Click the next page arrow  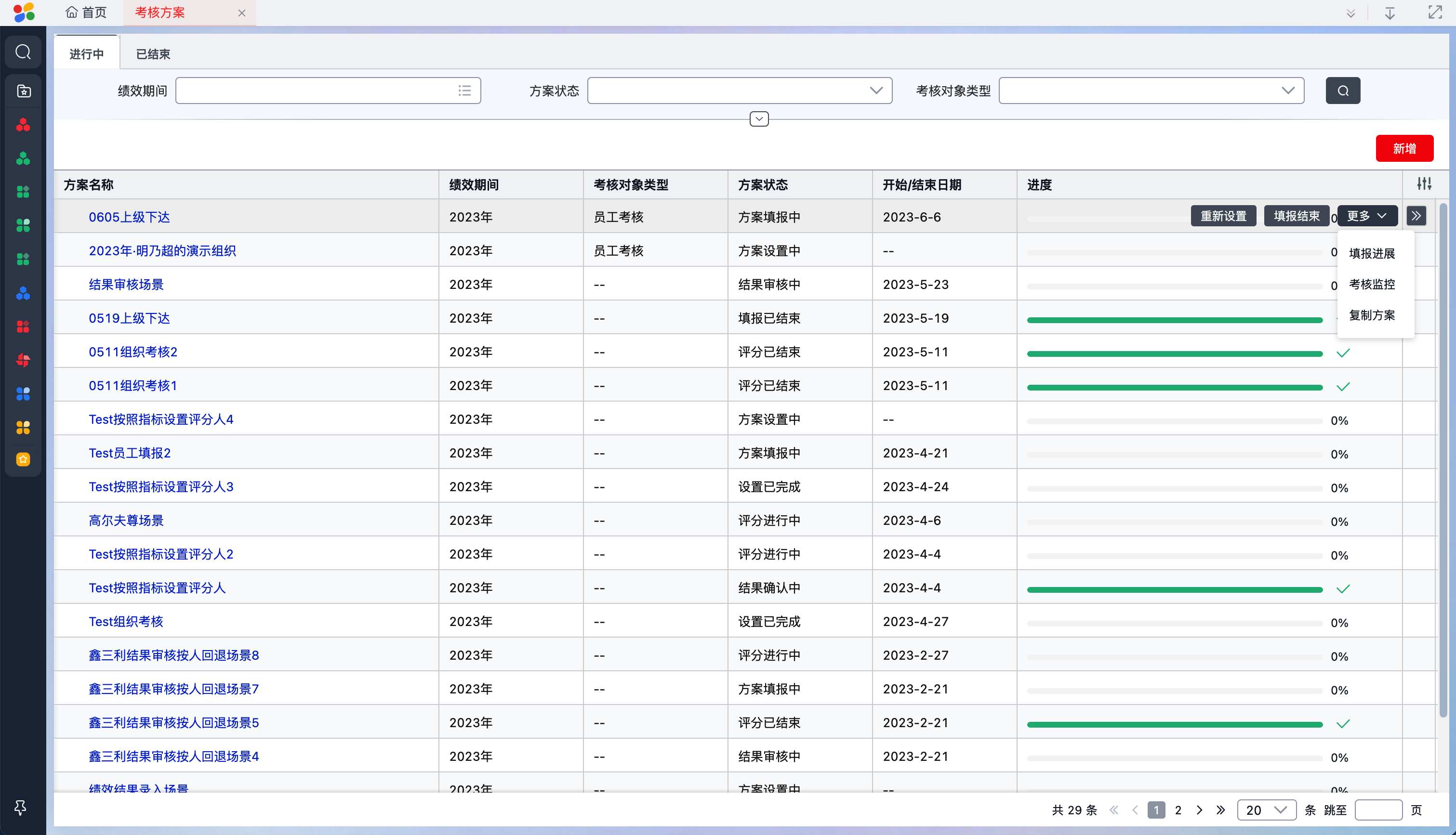pos(1200,810)
